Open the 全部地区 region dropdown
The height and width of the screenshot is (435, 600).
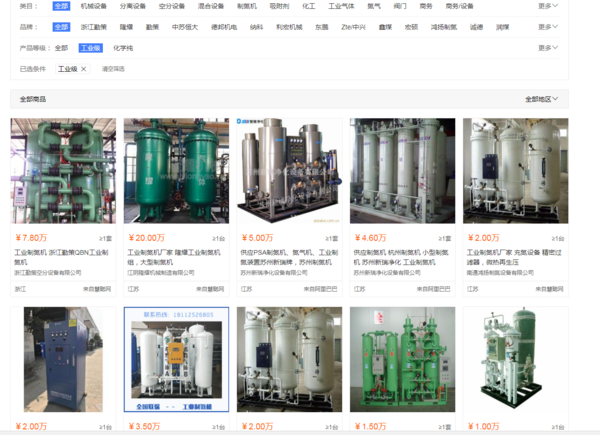coord(546,99)
